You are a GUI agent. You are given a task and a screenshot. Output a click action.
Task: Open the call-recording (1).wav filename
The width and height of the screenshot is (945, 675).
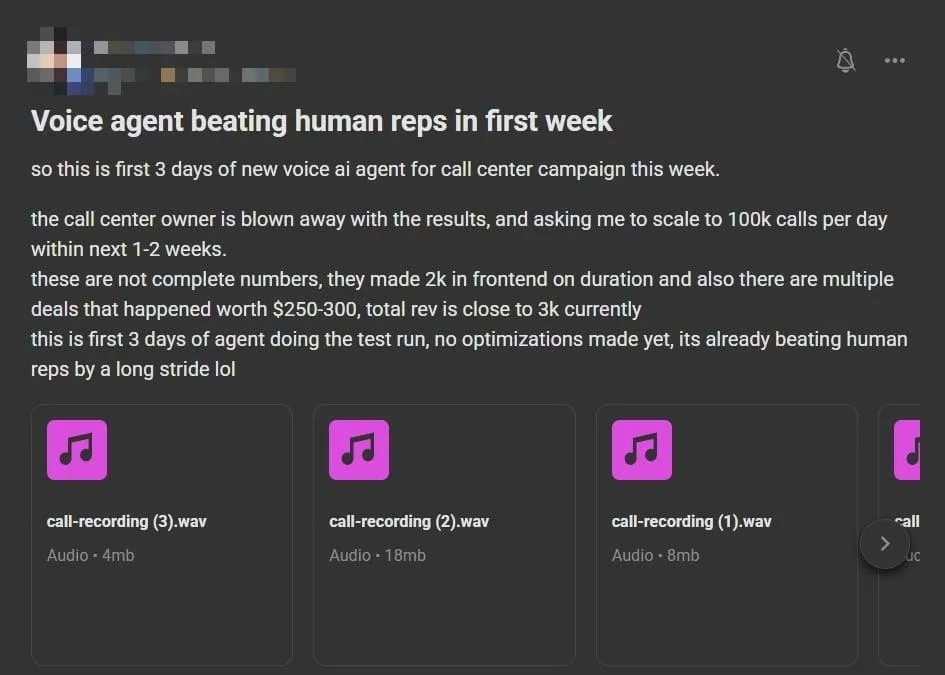[691, 521]
